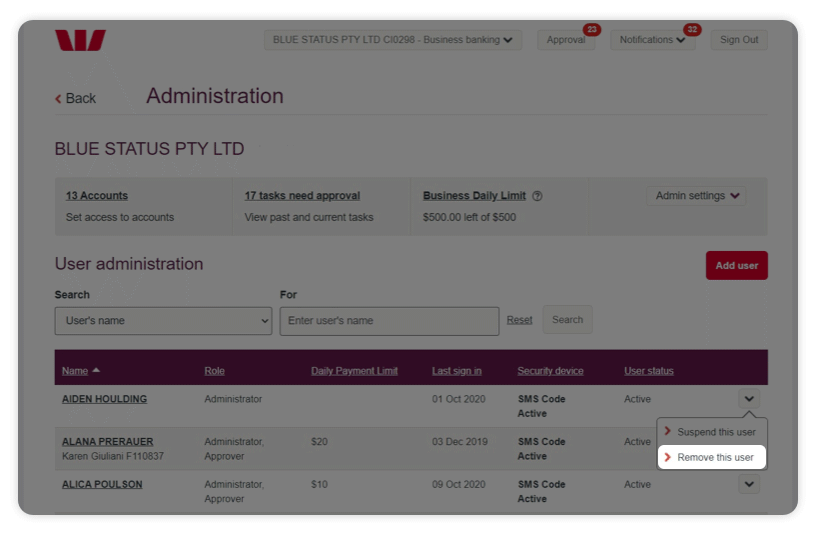Sort by the Name column arrow
This screenshot has width=816, height=537.
click(96, 371)
